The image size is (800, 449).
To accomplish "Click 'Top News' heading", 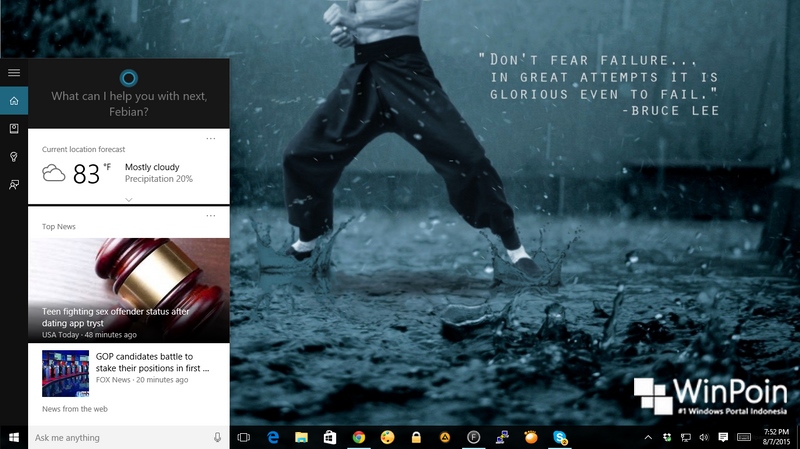I will coord(59,227).
